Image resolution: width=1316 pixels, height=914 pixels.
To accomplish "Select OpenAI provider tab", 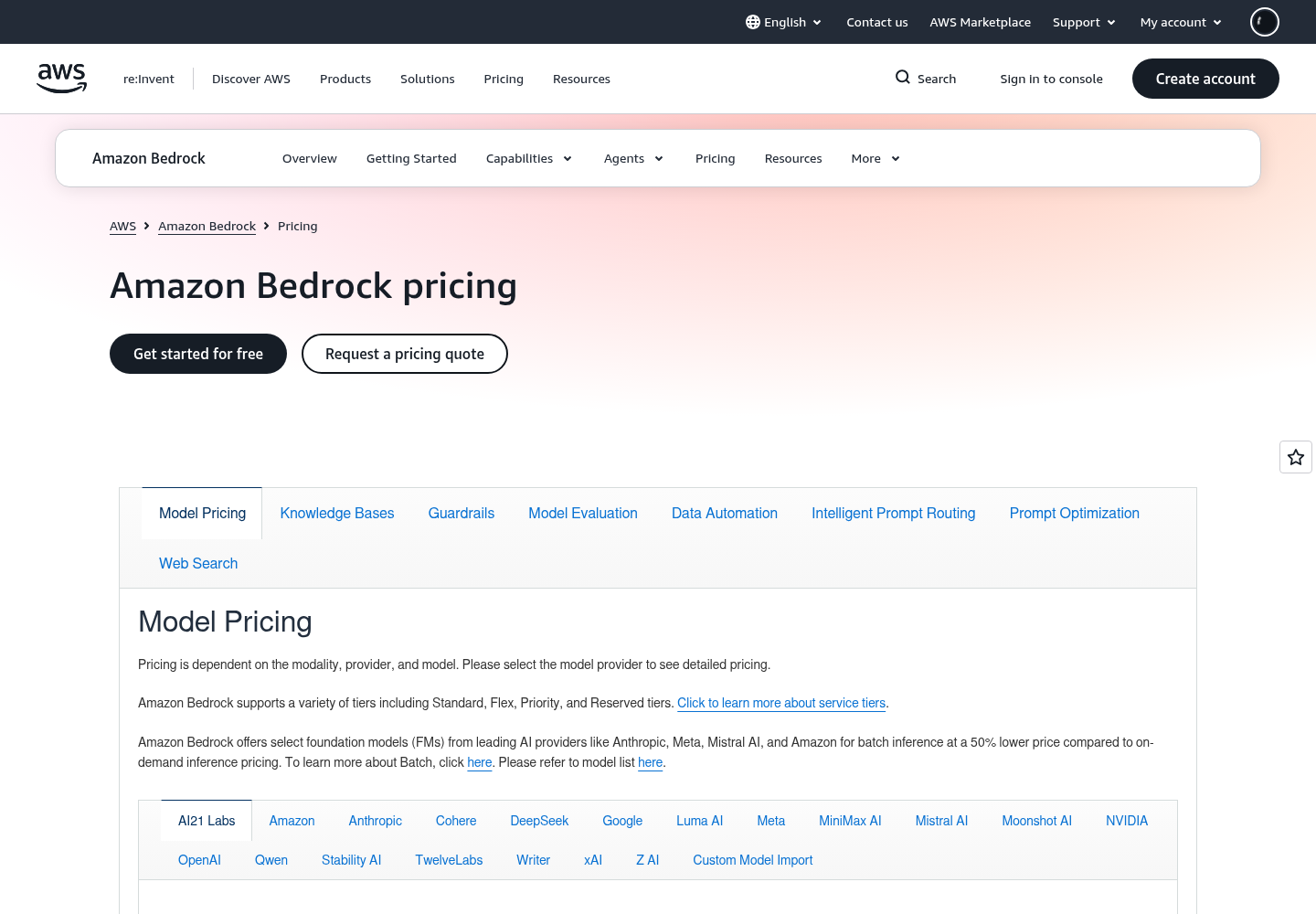I will click(x=199, y=860).
